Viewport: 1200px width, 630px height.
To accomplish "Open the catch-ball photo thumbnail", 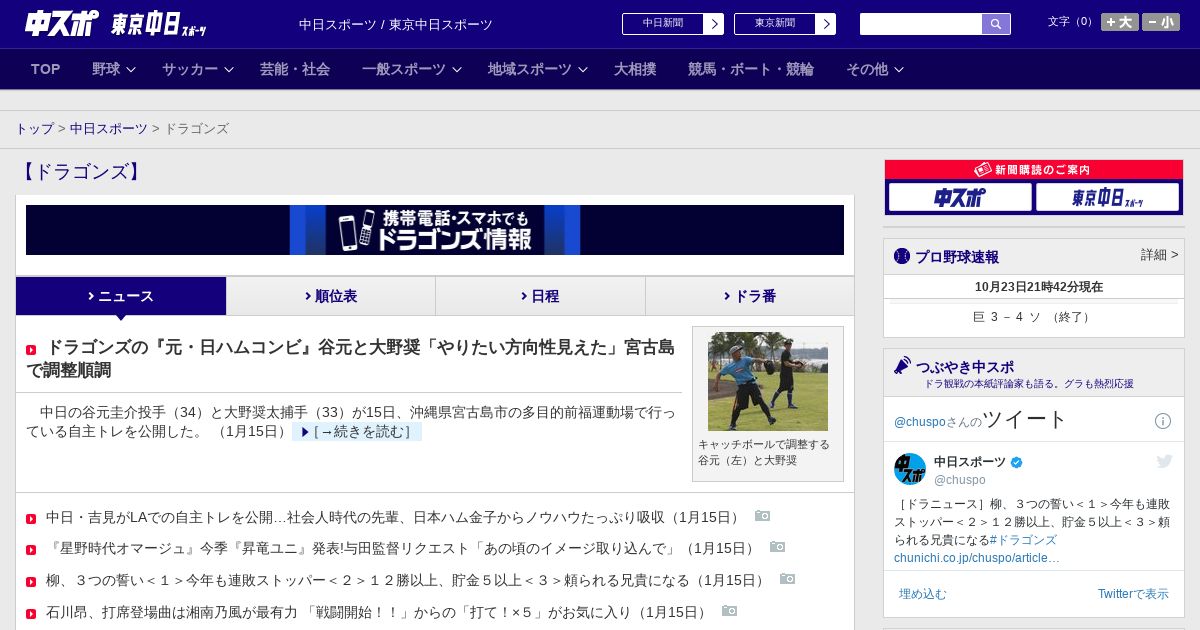I will click(x=768, y=381).
